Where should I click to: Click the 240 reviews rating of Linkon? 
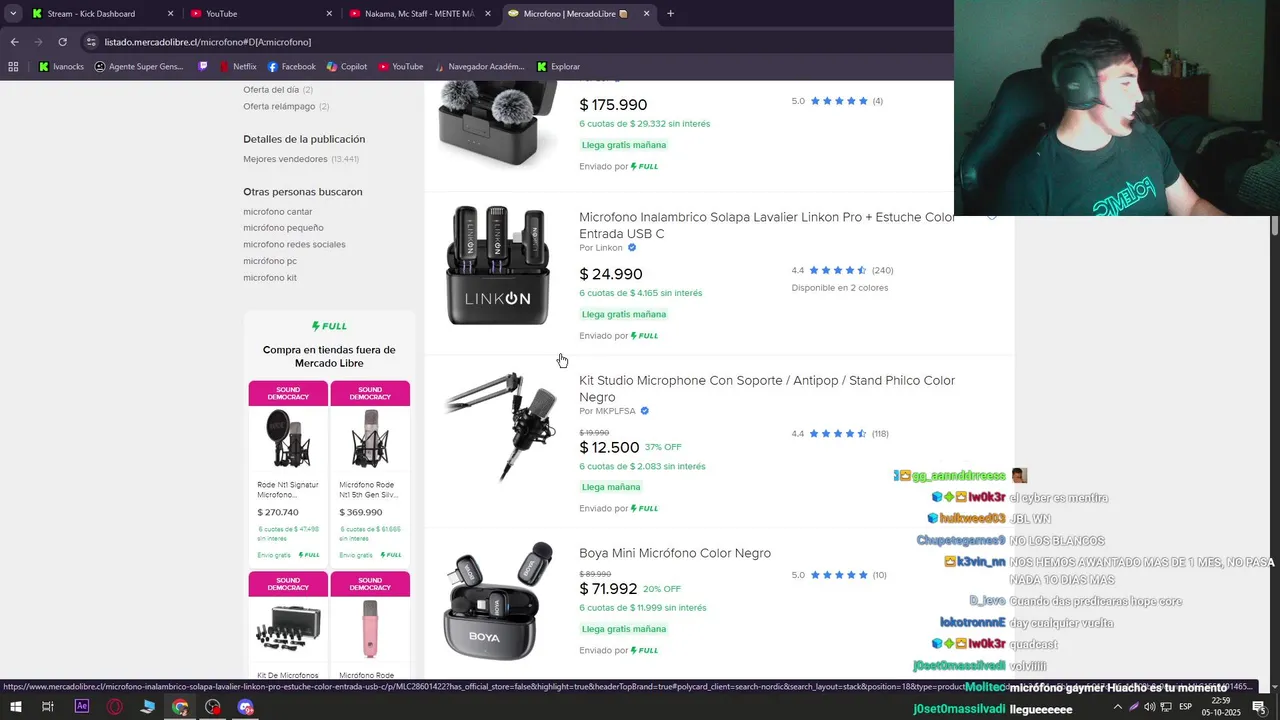(x=842, y=270)
